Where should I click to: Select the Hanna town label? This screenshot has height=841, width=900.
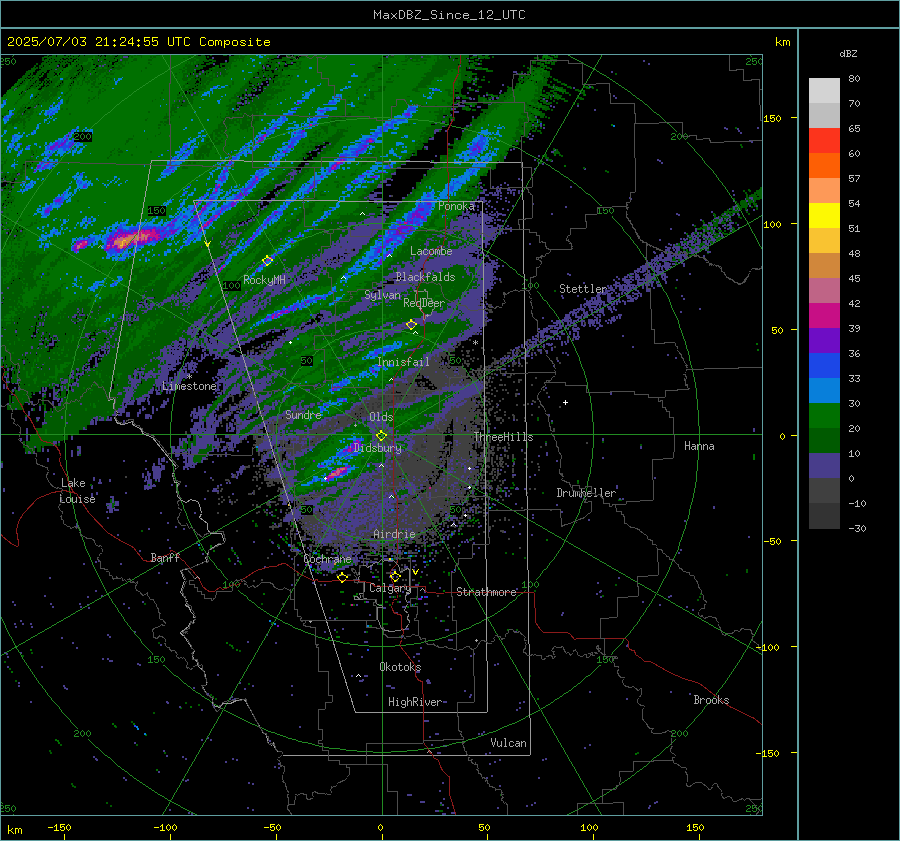pos(699,446)
